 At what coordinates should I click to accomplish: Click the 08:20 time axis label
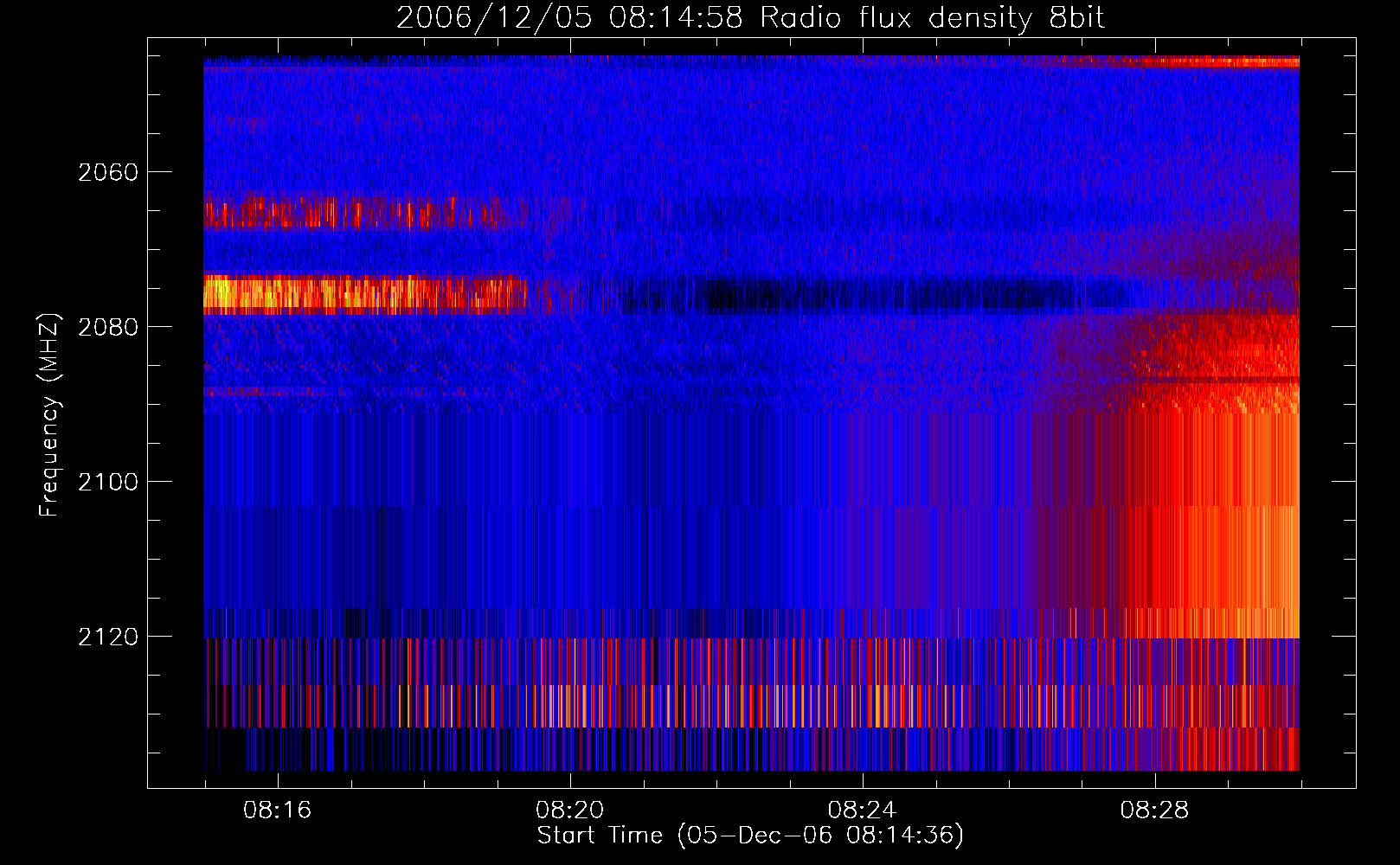pos(570,811)
